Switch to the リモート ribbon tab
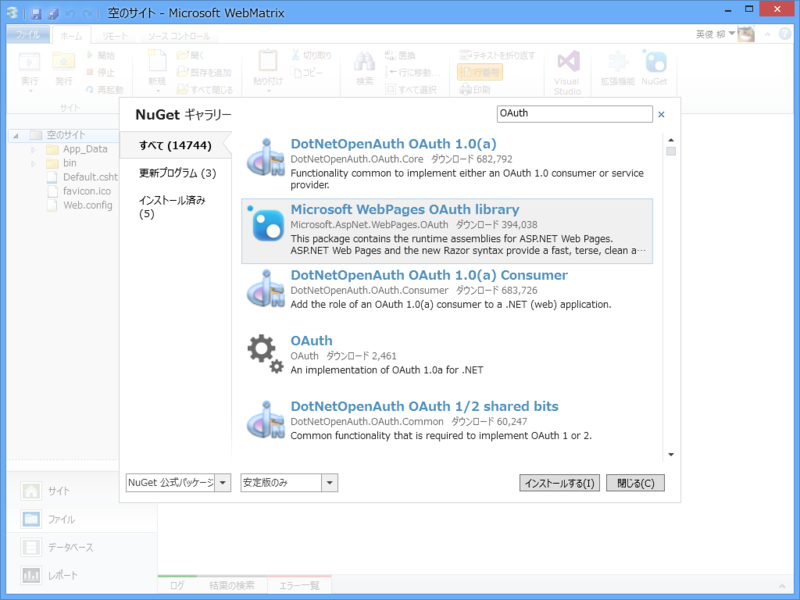Screen dimensions: 800x600 pos(114,36)
